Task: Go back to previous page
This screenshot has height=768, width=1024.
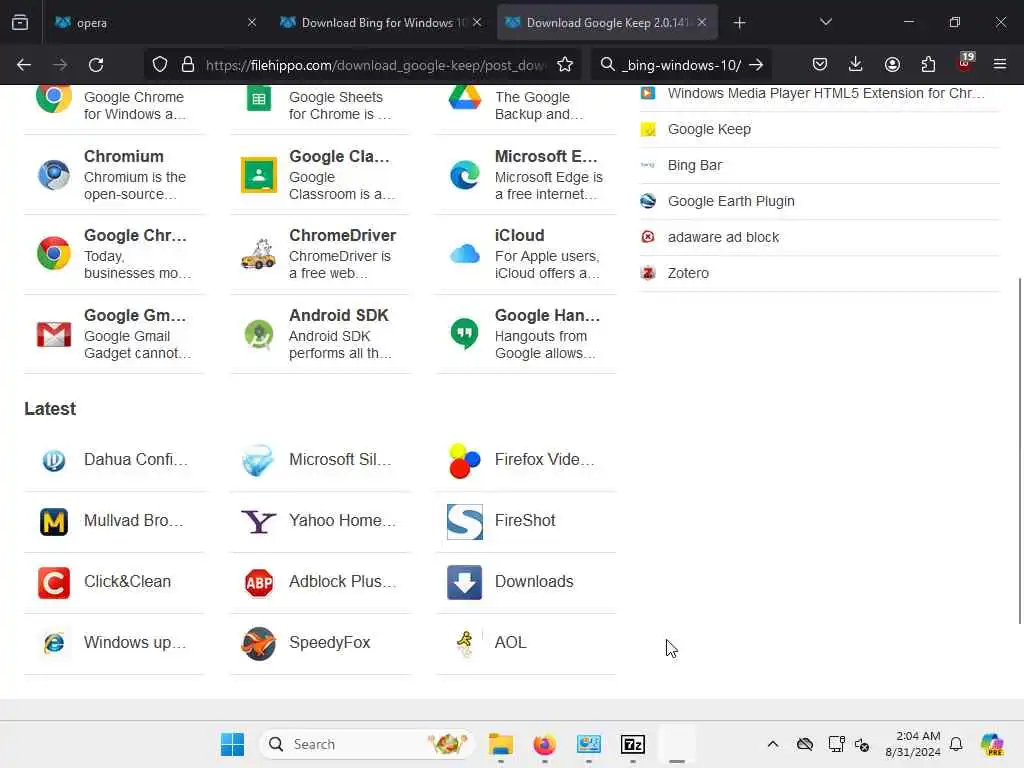Action: [x=24, y=64]
